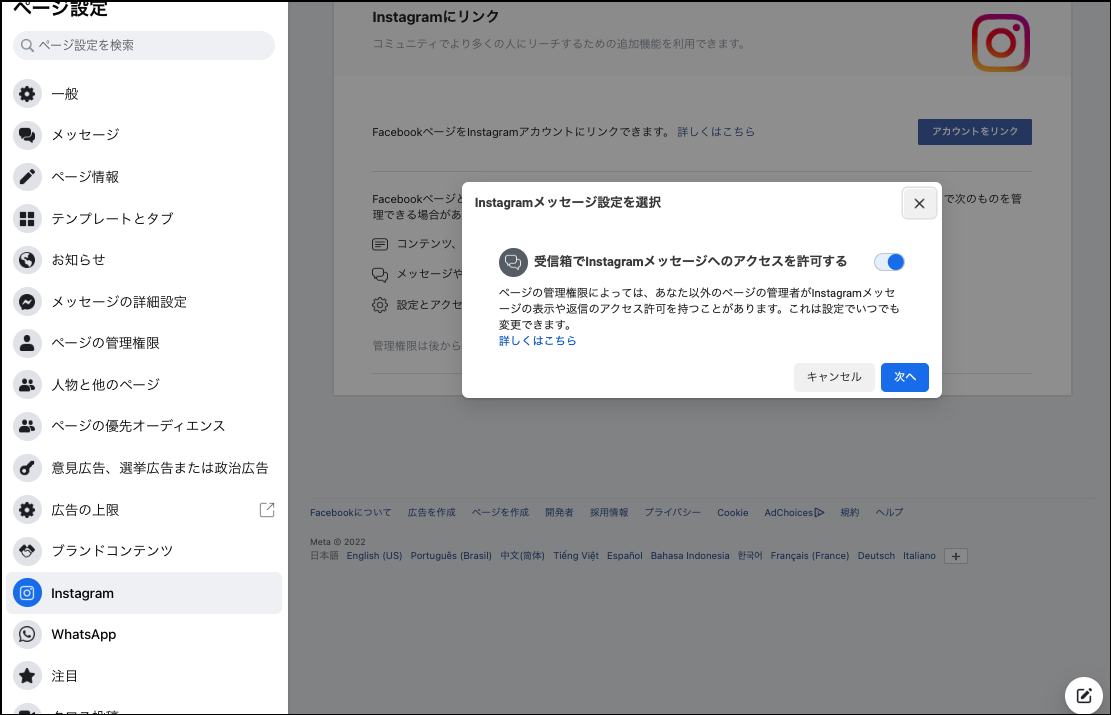
Task: Click the メッセージの詳細設定 Messenger icon
Action: click(x=27, y=302)
